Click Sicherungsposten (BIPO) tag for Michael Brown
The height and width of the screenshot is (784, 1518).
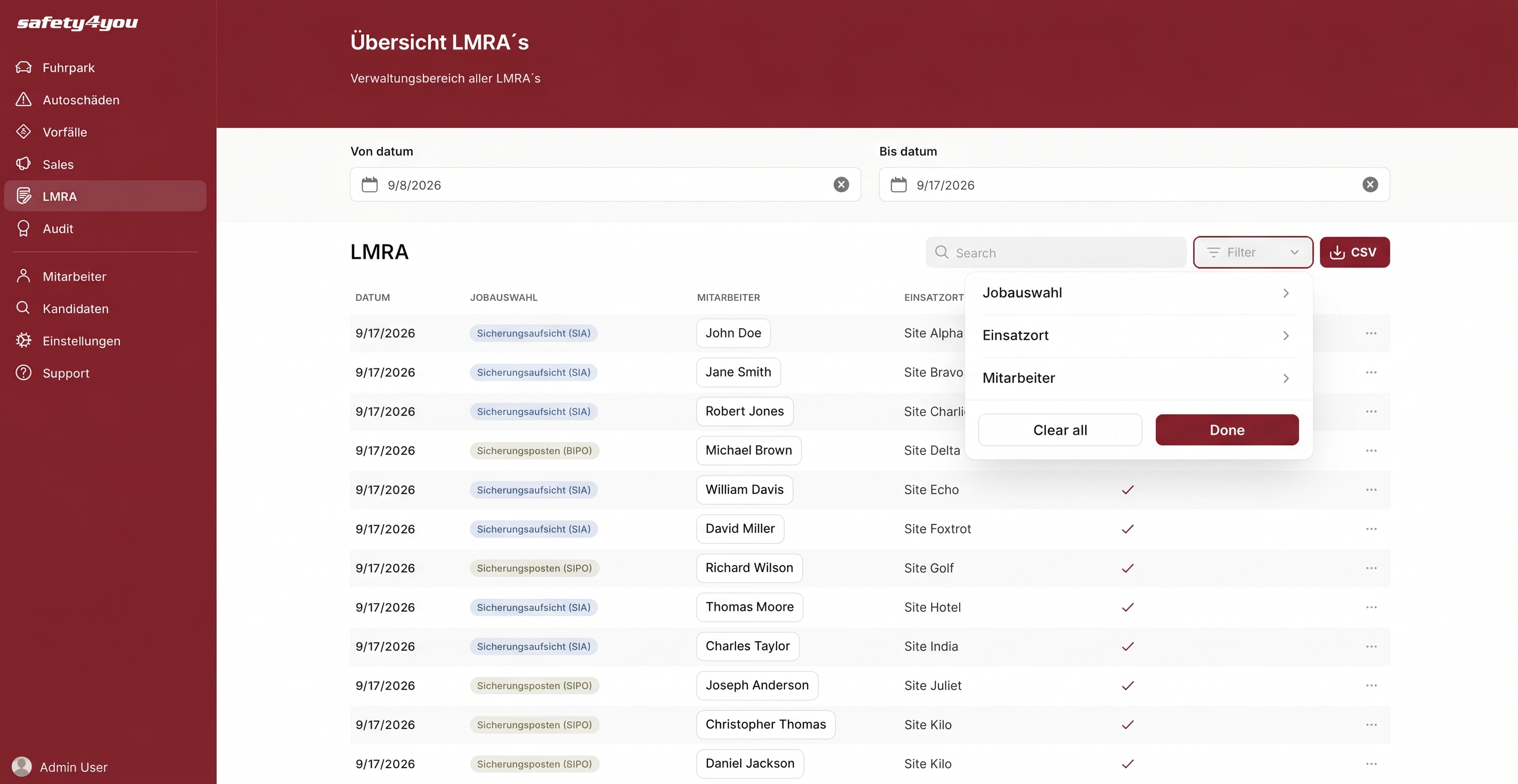pos(534,451)
